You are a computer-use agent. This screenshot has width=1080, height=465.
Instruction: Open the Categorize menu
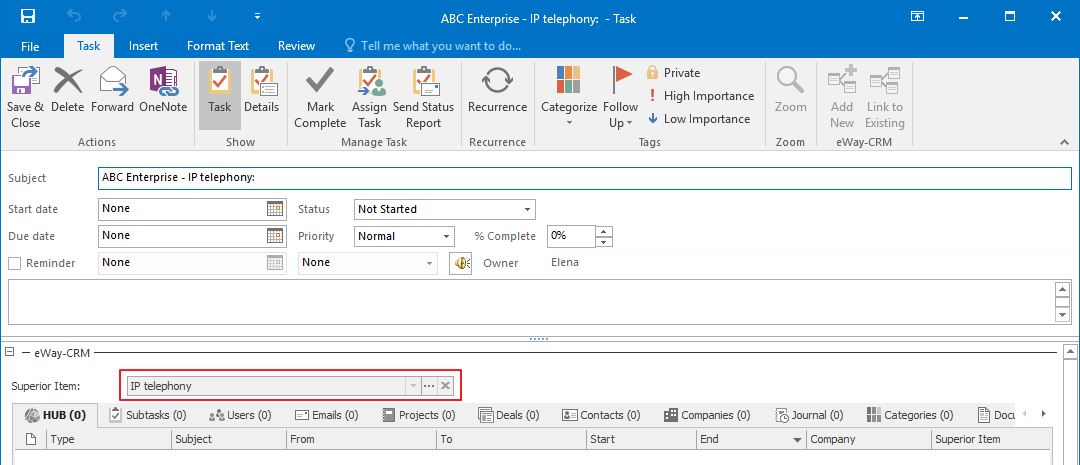(569, 96)
